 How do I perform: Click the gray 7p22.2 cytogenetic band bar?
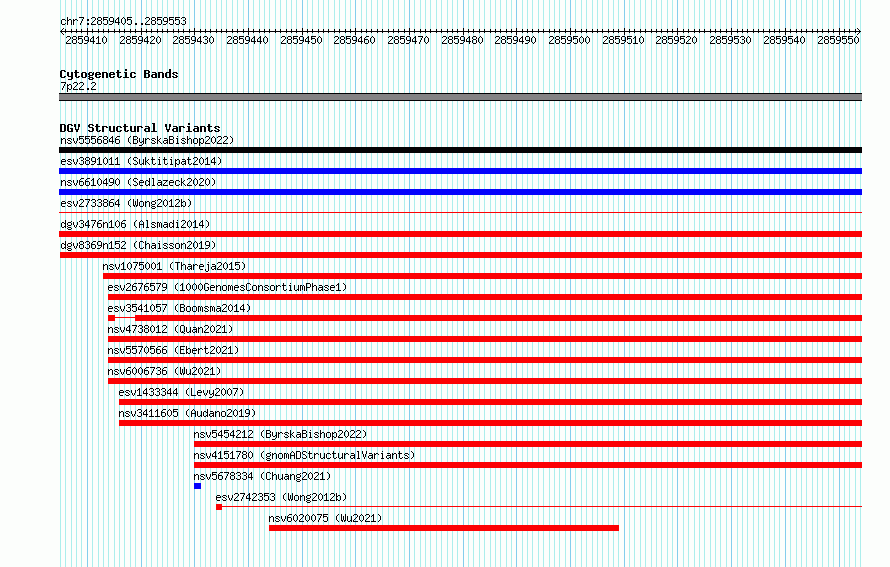[x=460, y=97]
